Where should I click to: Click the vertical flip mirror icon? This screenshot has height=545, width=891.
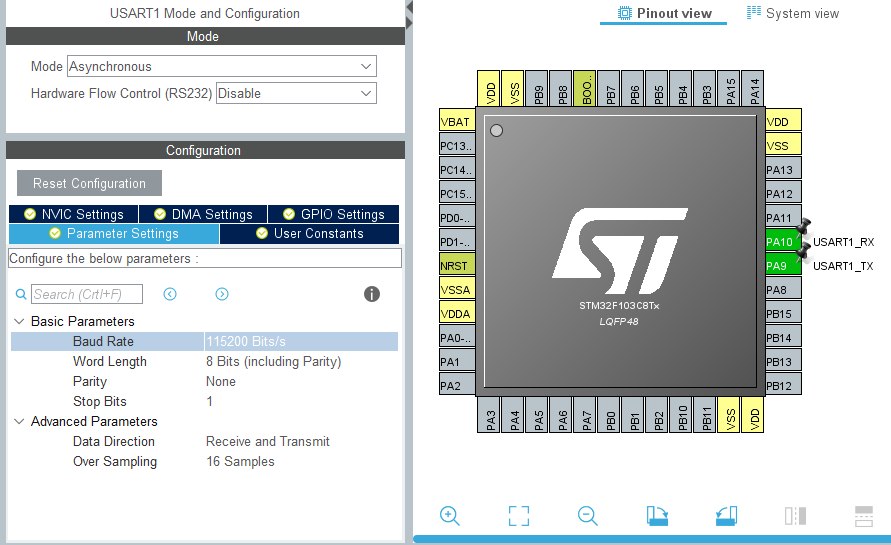tap(796, 515)
